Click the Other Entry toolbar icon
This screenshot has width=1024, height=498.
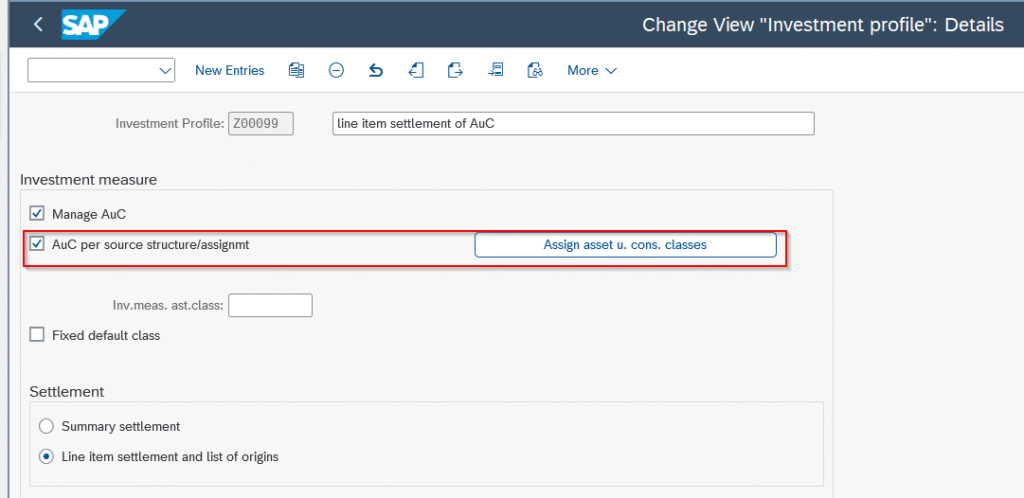[x=495, y=70]
